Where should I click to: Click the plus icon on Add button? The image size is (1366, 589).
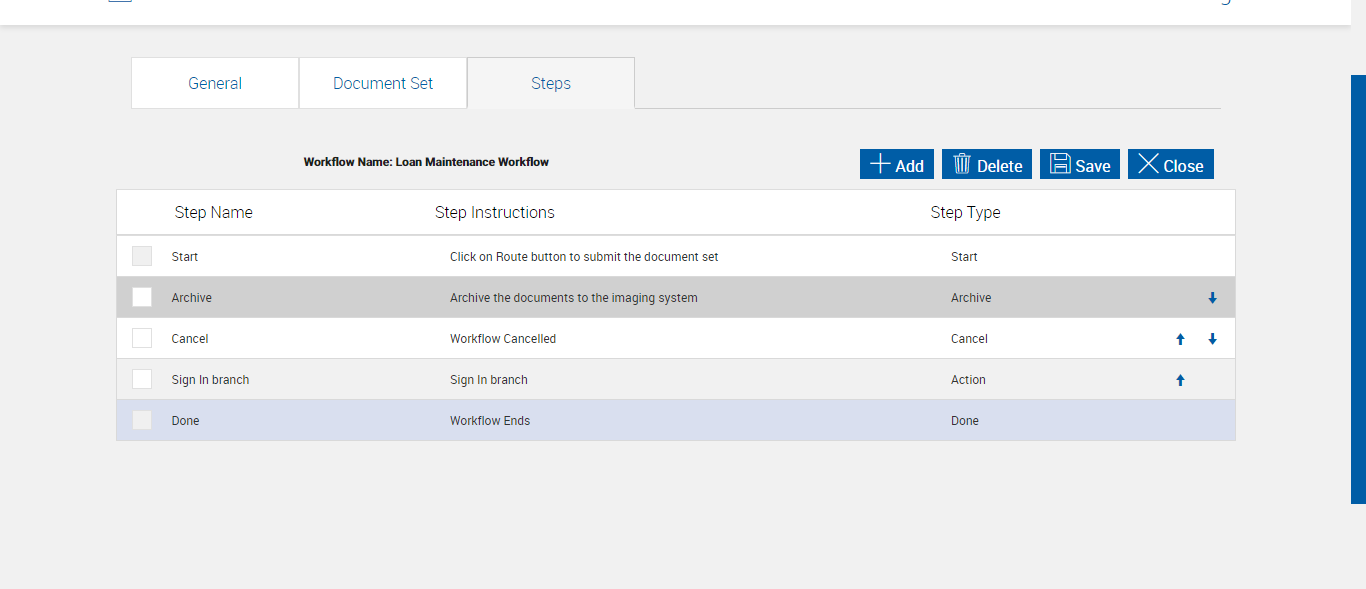tap(880, 165)
